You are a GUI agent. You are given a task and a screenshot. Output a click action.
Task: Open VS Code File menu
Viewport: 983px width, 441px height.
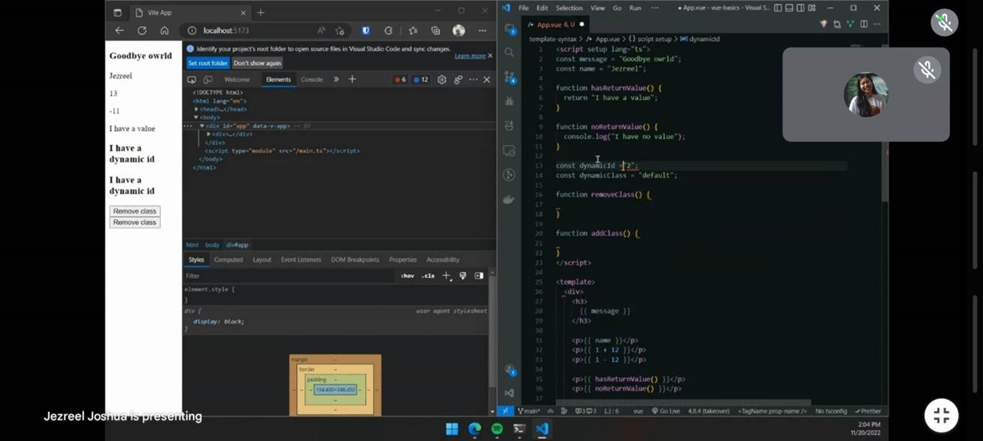(x=523, y=8)
